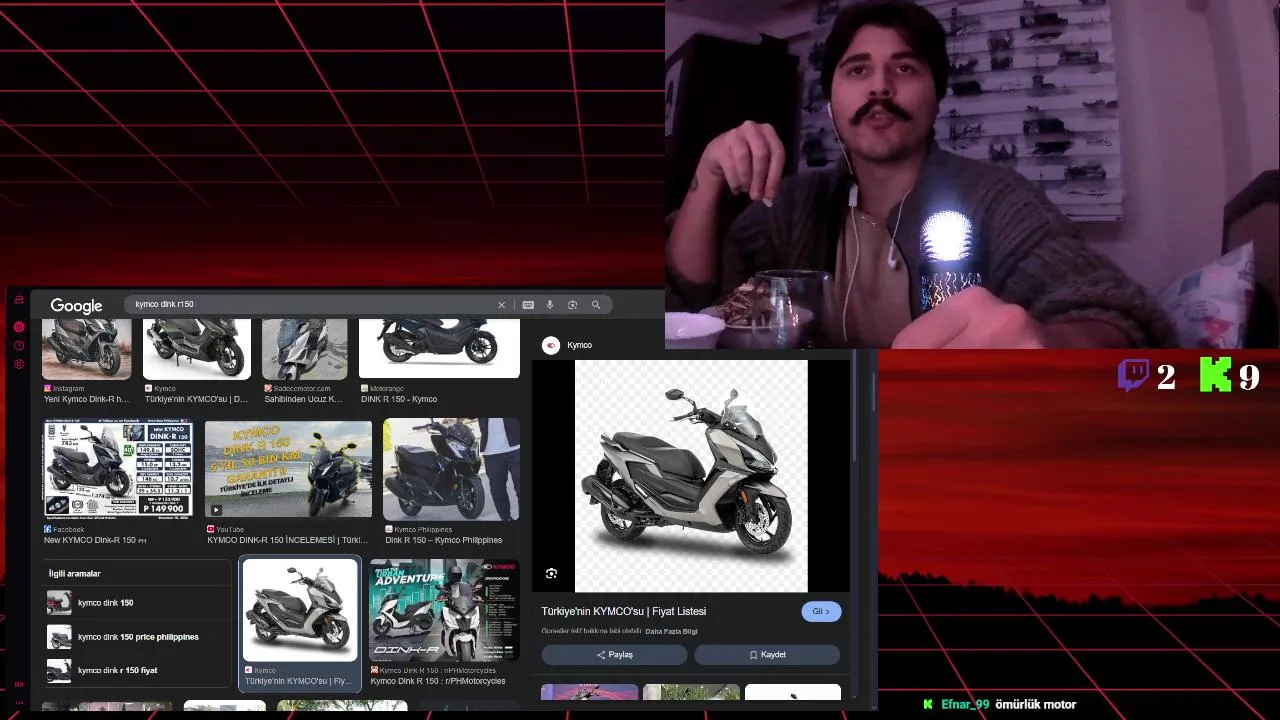Viewport: 1280px width, 720px height.
Task: Click the Kymco source name in preview header
Action: (579, 345)
